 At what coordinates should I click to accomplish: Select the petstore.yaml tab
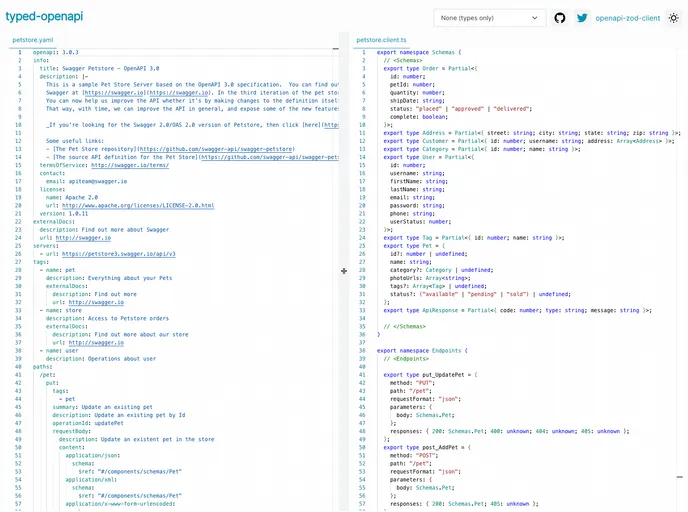tap(33, 40)
